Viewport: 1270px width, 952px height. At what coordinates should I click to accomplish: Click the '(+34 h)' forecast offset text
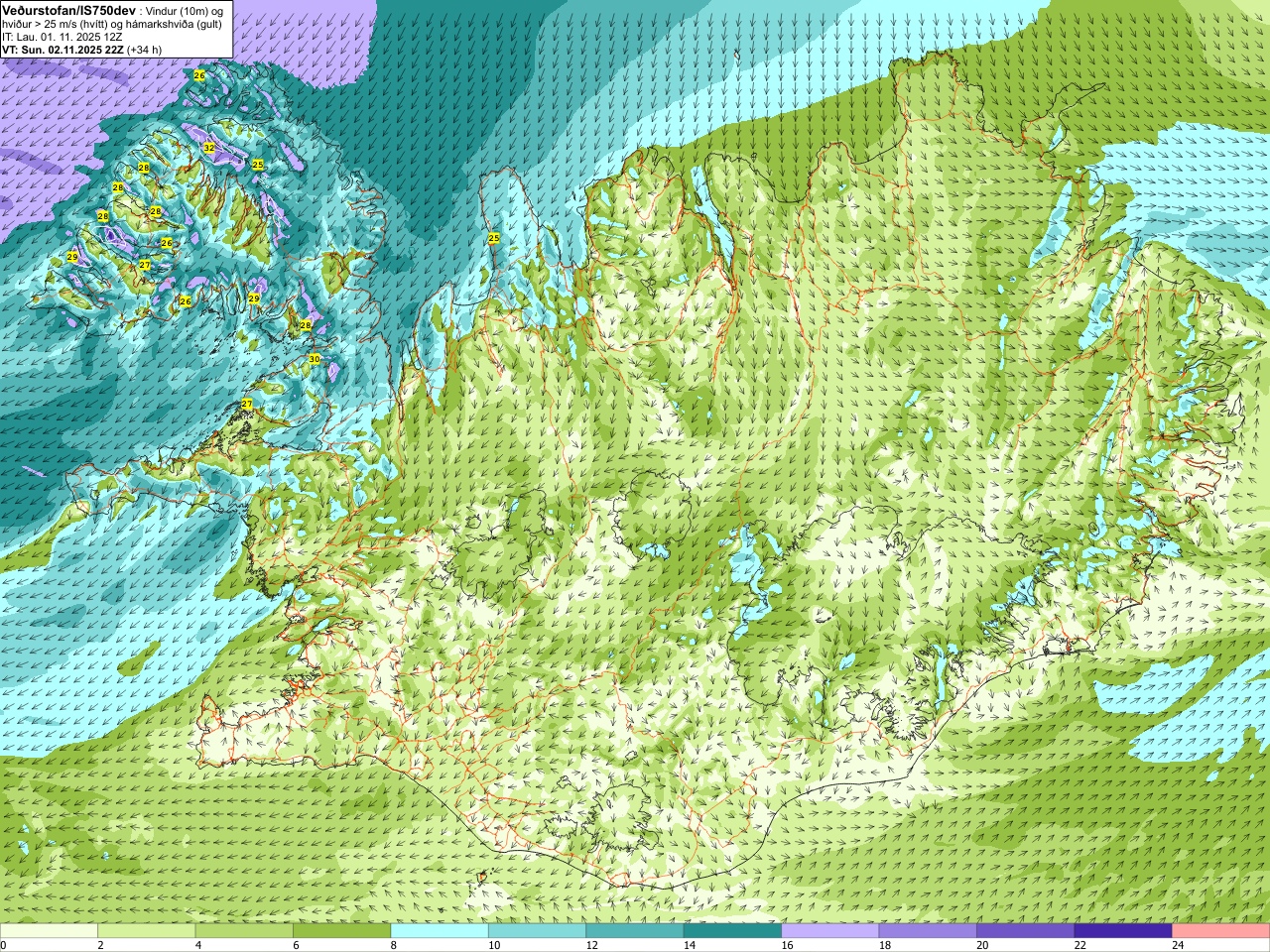pos(144,49)
